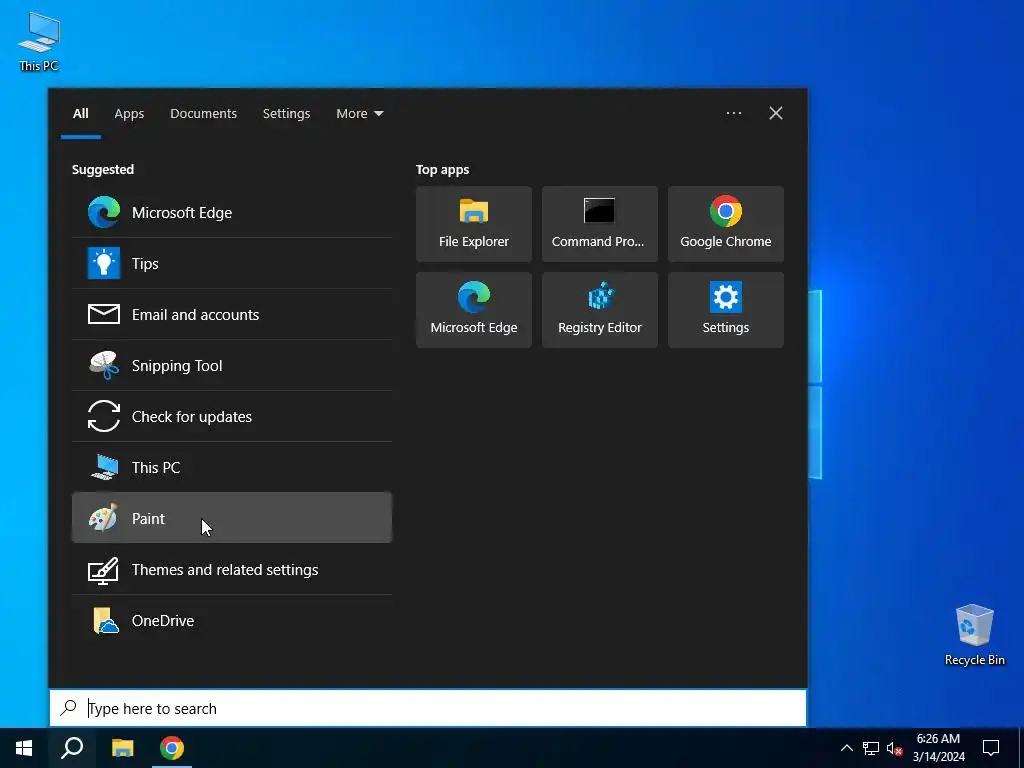1024x768 pixels.
Task: Open File Explorer tile in Top apps
Action: pyautogui.click(x=473, y=224)
